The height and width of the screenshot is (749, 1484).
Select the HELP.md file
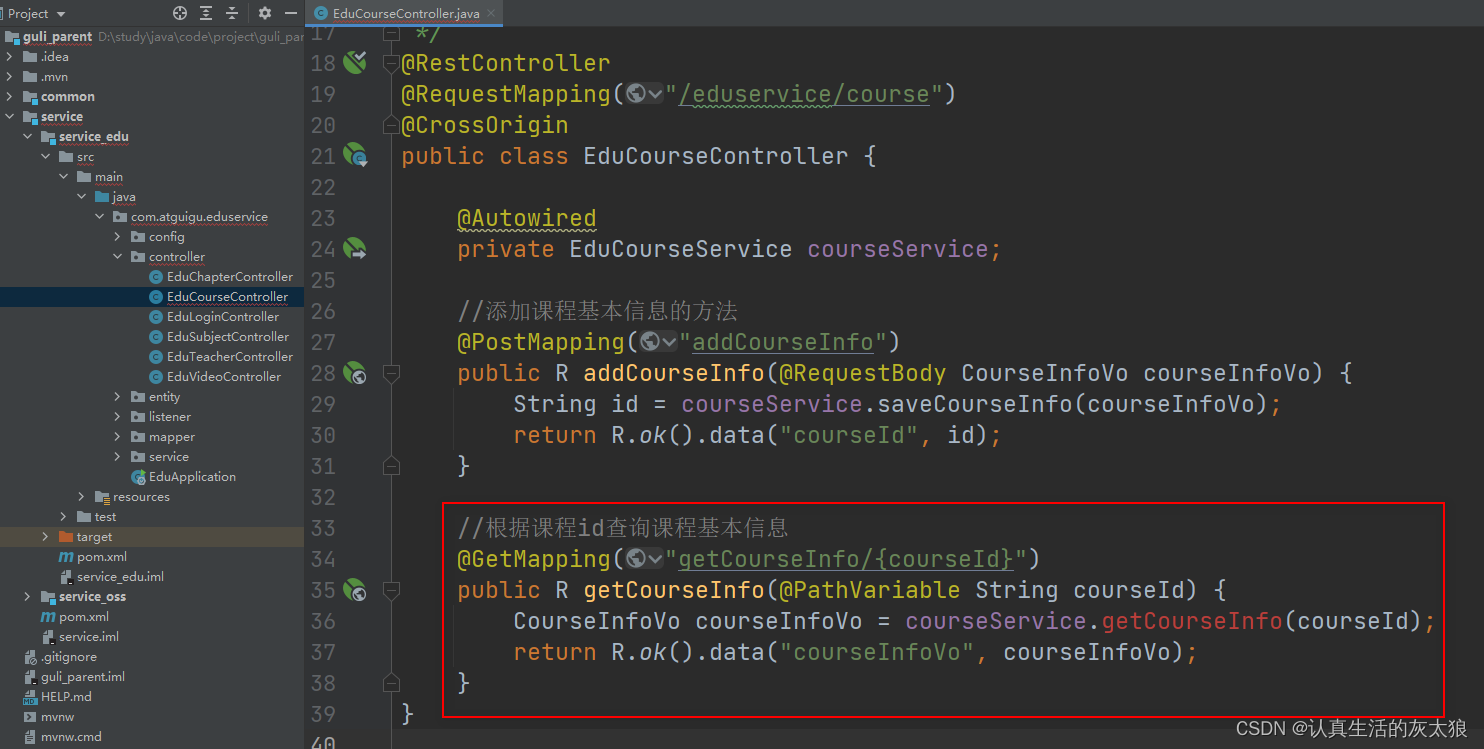(x=66, y=697)
